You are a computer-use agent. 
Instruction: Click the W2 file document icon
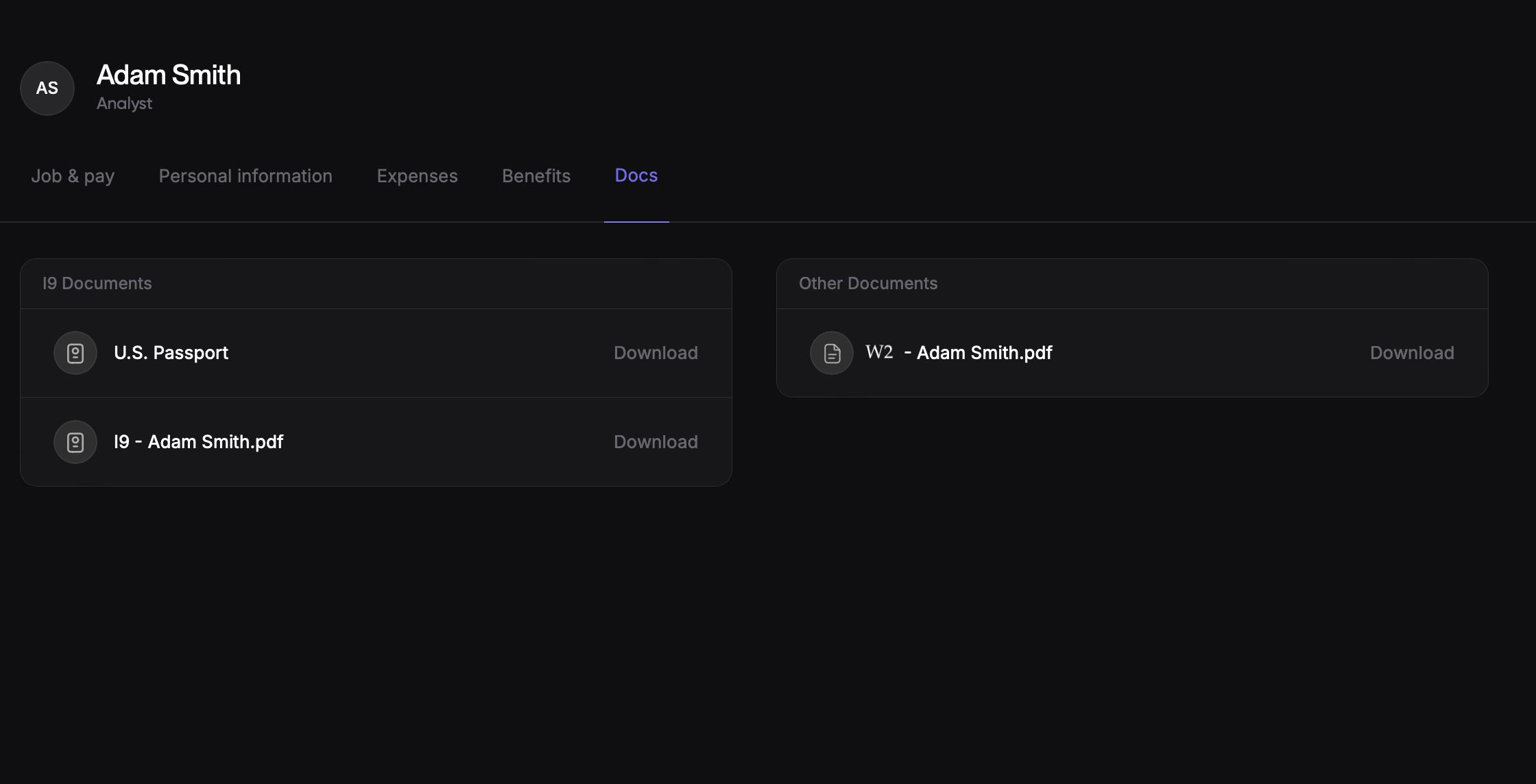pos(832,353)
